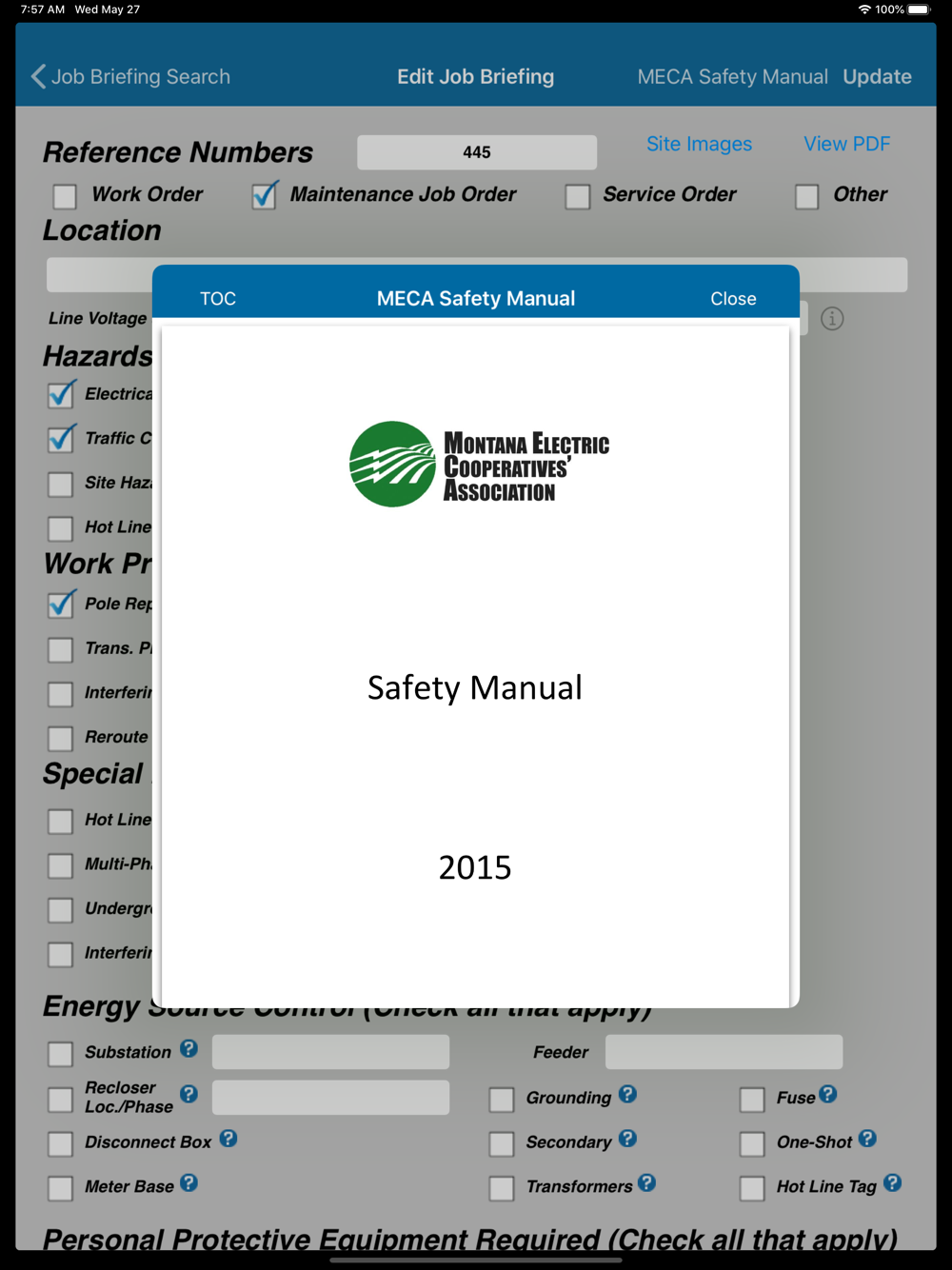Open help icon beside Disconnect Box

coord(228,1138)
